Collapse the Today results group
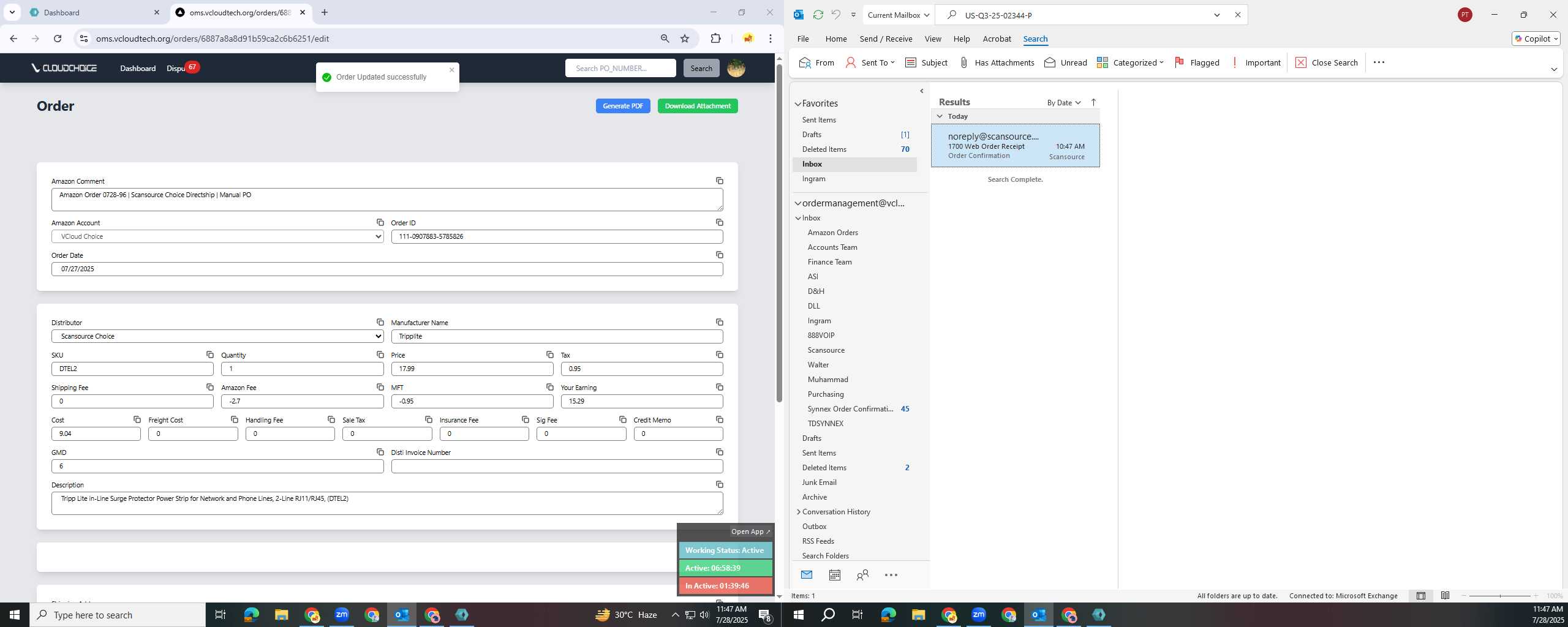1568x627 pixels. [x=940, y=116]
